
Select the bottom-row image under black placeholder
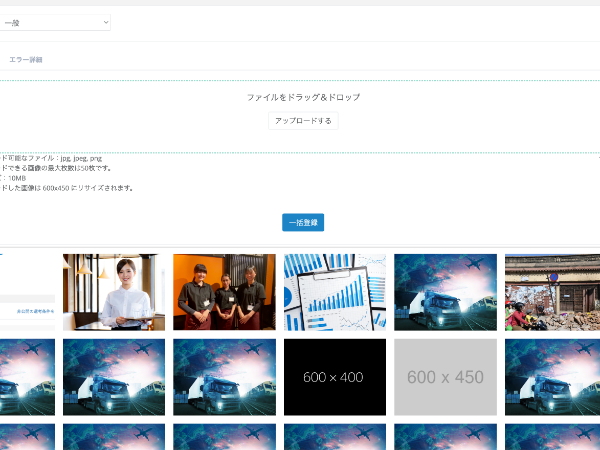tap(334, 437)
